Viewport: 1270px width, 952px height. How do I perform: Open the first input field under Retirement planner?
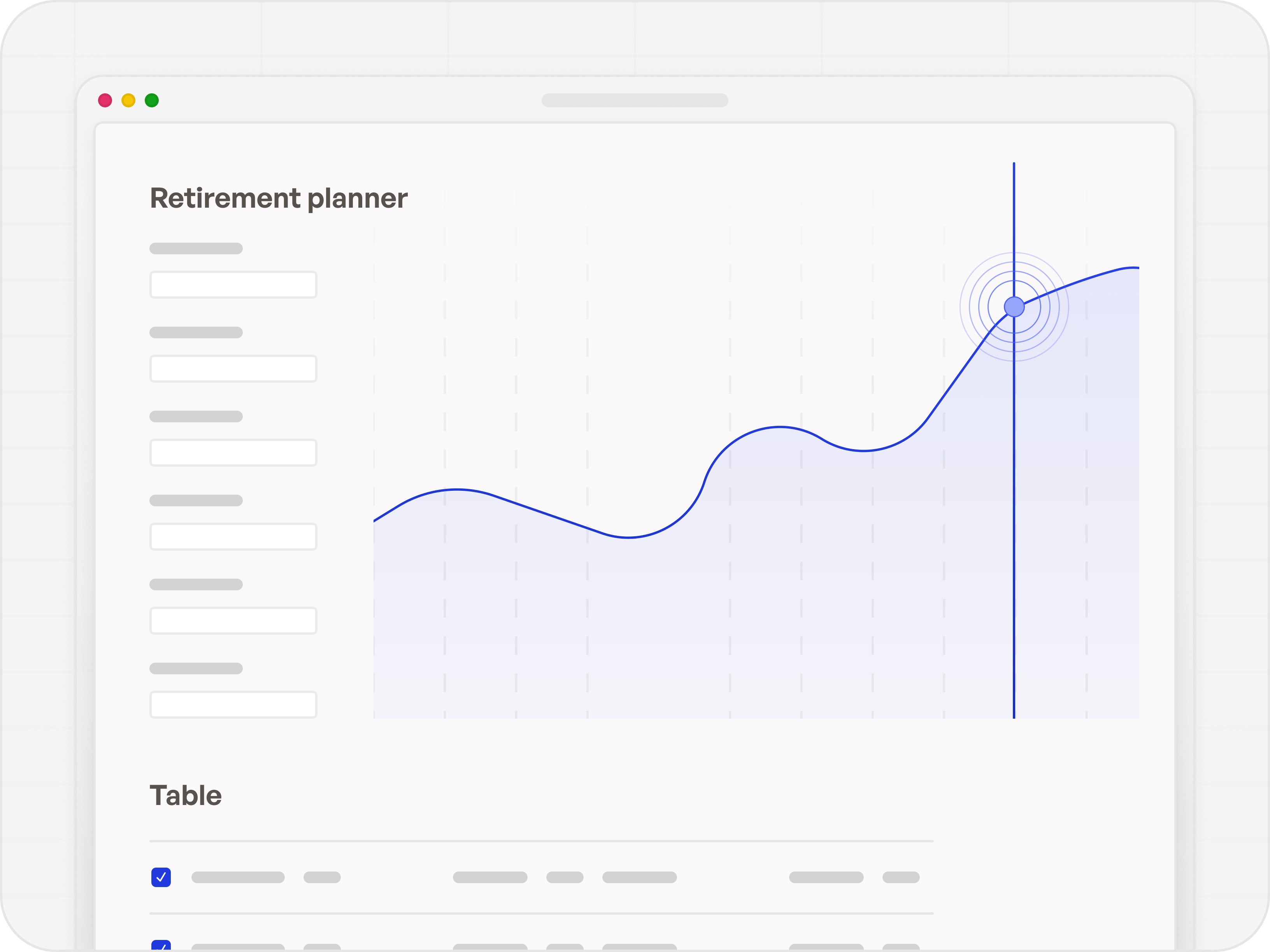233,284
